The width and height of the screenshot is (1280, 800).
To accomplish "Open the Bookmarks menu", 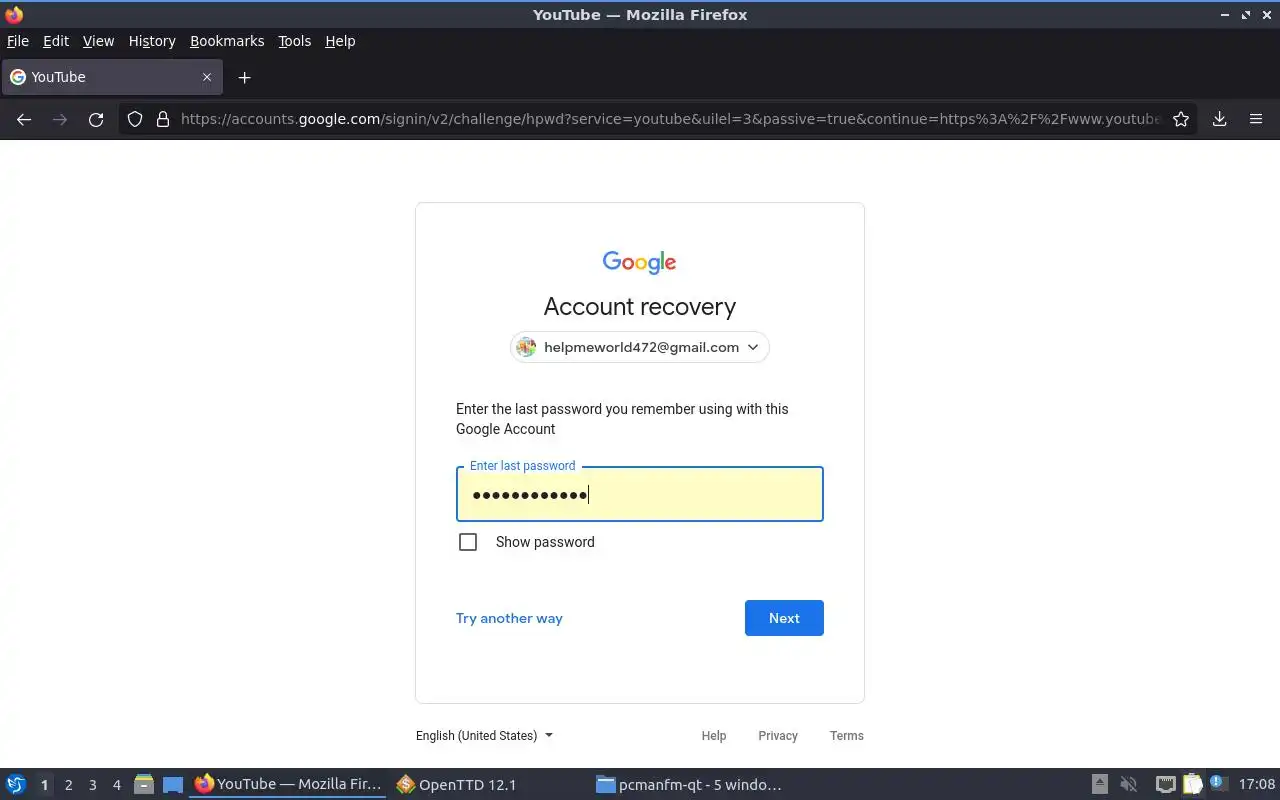I will point(227,41).
